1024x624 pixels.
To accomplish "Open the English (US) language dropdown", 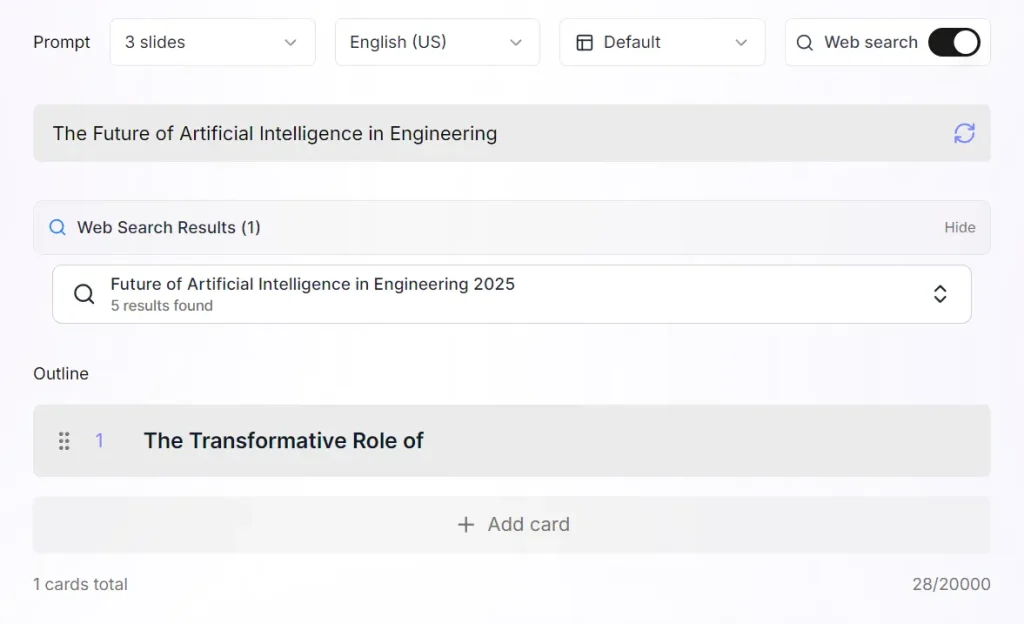I will click(x=437, y=42).
